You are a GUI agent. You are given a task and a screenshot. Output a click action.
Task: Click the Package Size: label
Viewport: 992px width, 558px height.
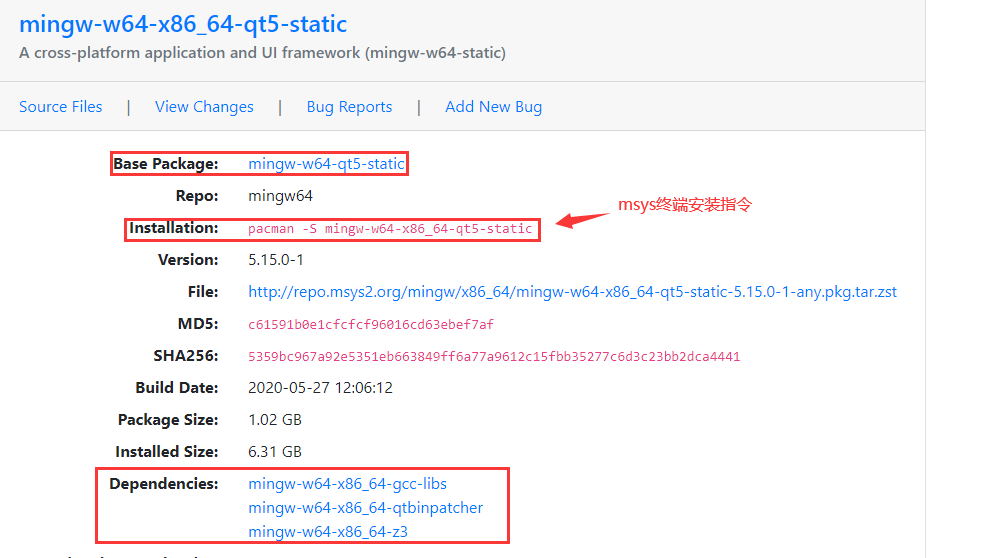[168, 420]
